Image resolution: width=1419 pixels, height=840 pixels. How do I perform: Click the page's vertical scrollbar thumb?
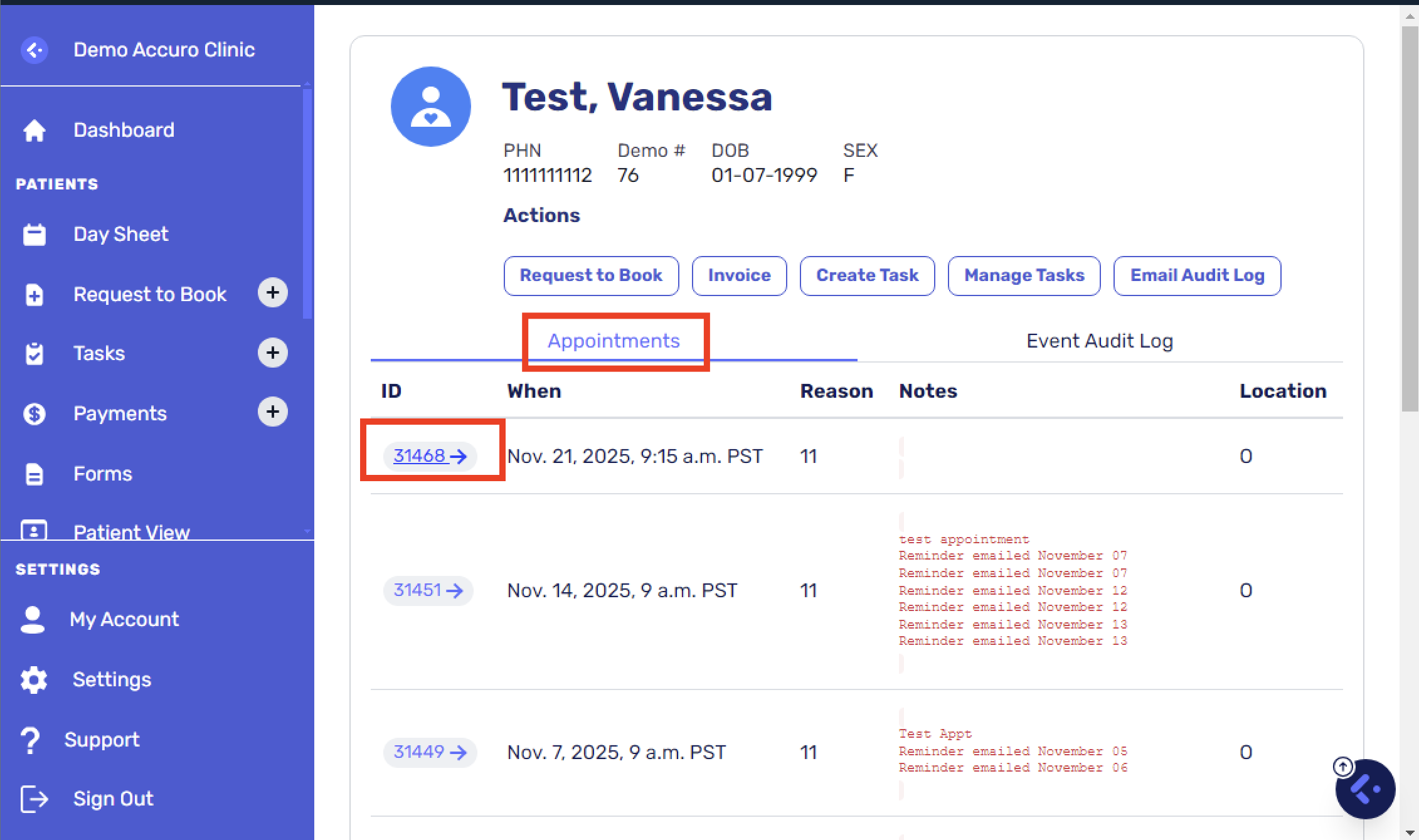1410,220
